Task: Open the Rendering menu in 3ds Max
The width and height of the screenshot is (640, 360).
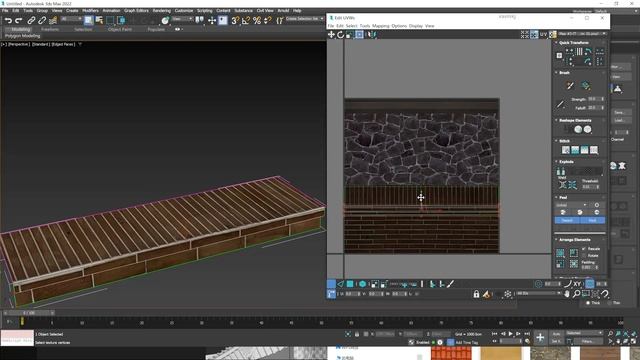Action: [x=162, y=11]
